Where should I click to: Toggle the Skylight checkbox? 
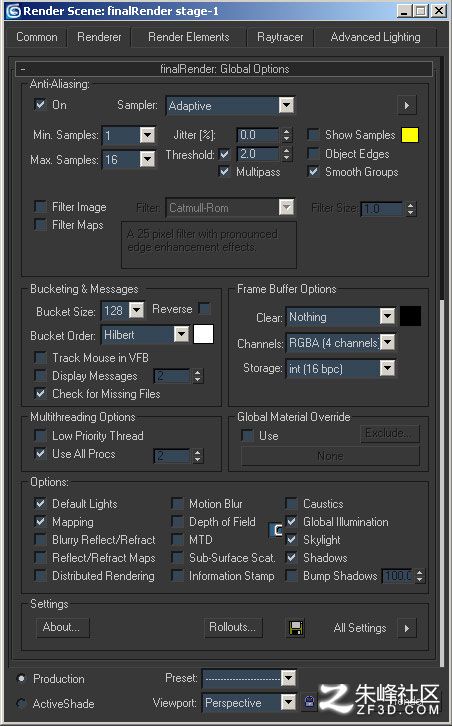click(x=291, y=539)
